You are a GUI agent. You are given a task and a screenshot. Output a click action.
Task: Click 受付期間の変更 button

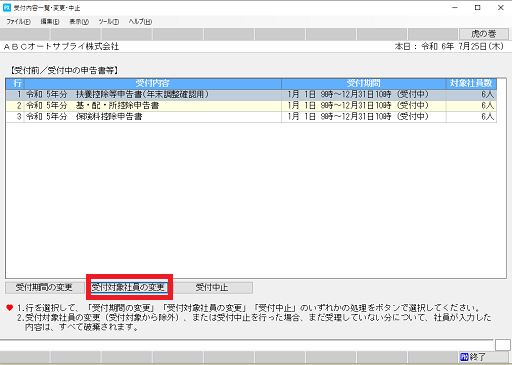point(44,287)
